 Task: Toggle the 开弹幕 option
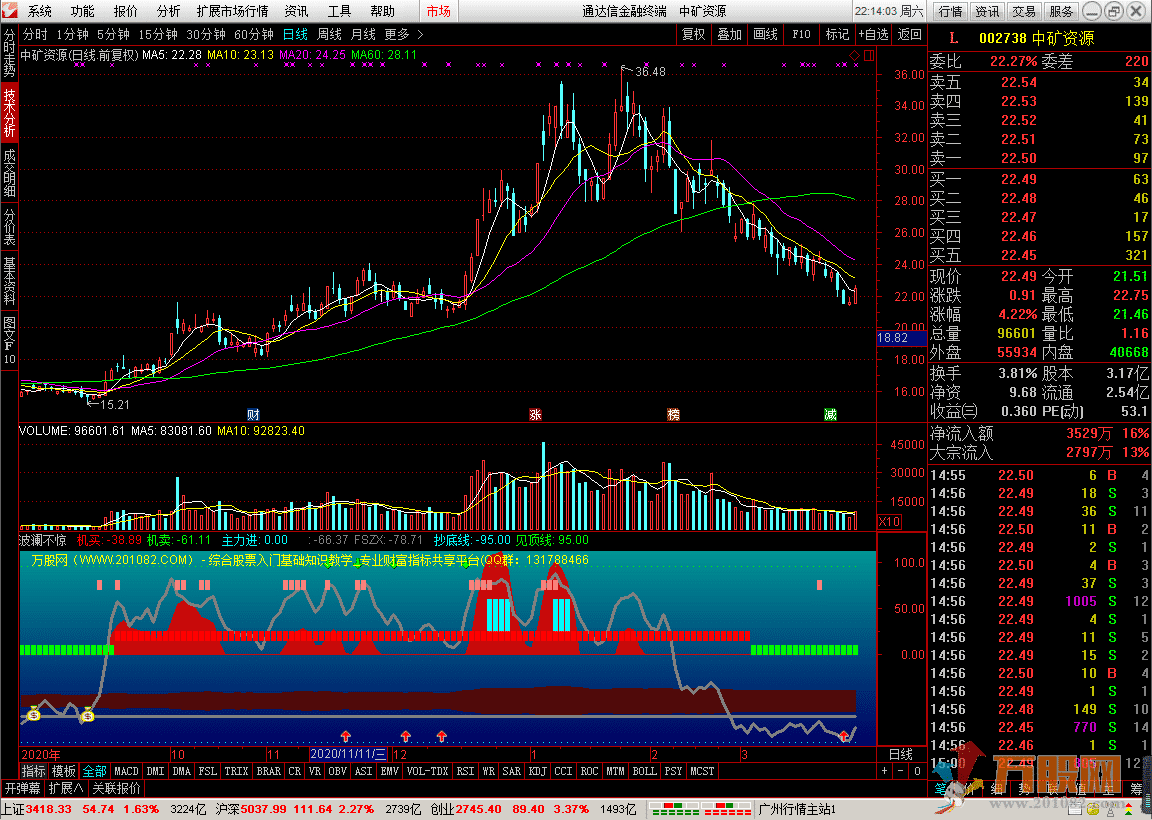pos(23,788)
